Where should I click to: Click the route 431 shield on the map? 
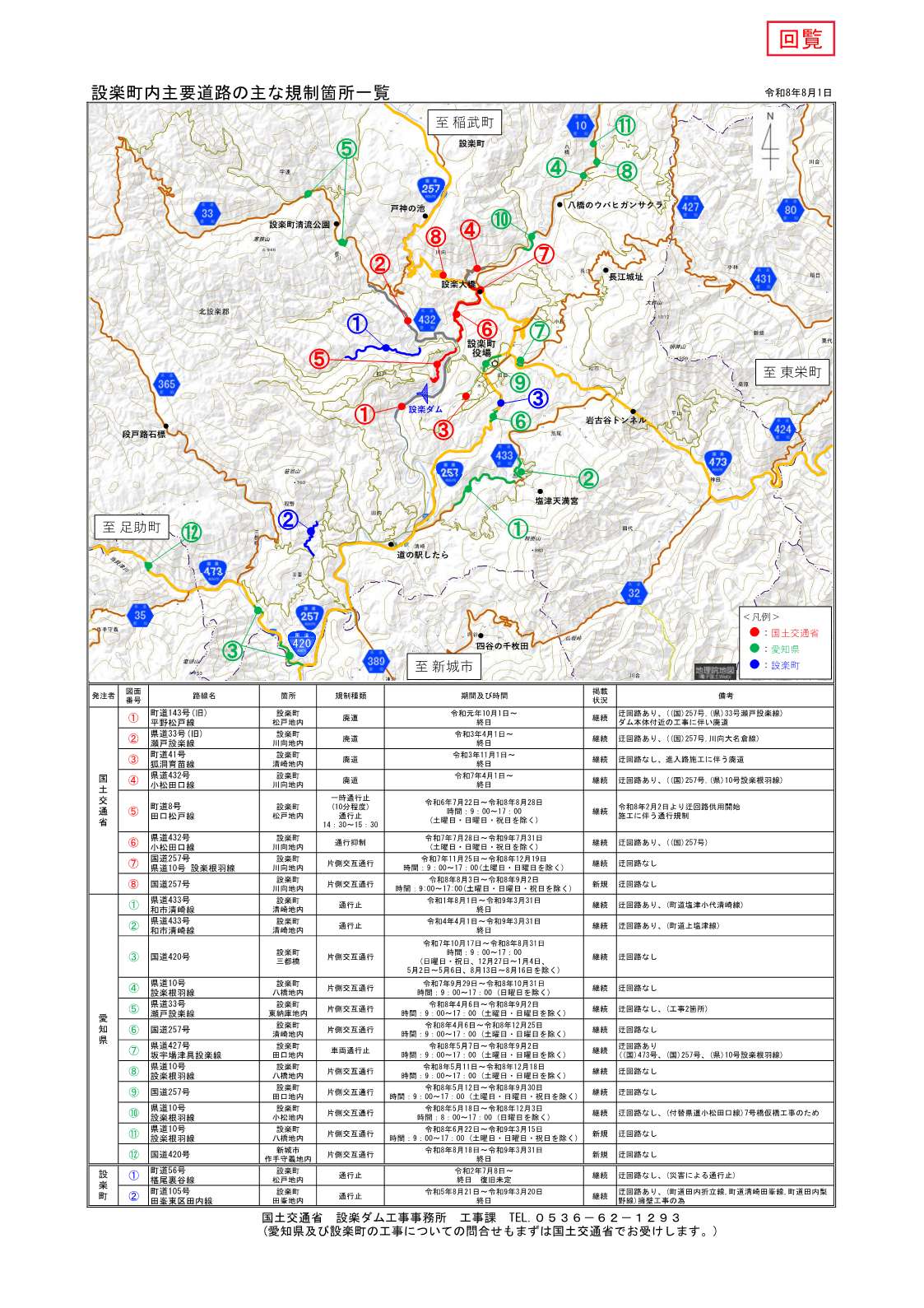[x=764, y=278]
